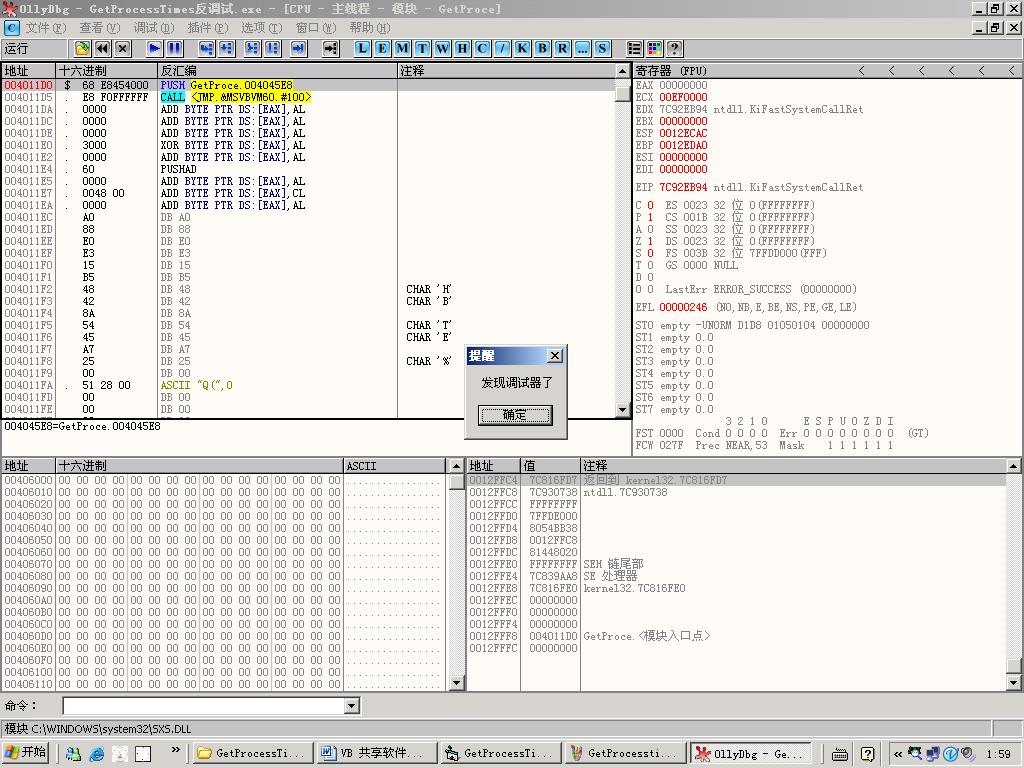Click the Open file toolbar icon

(82, 48)
